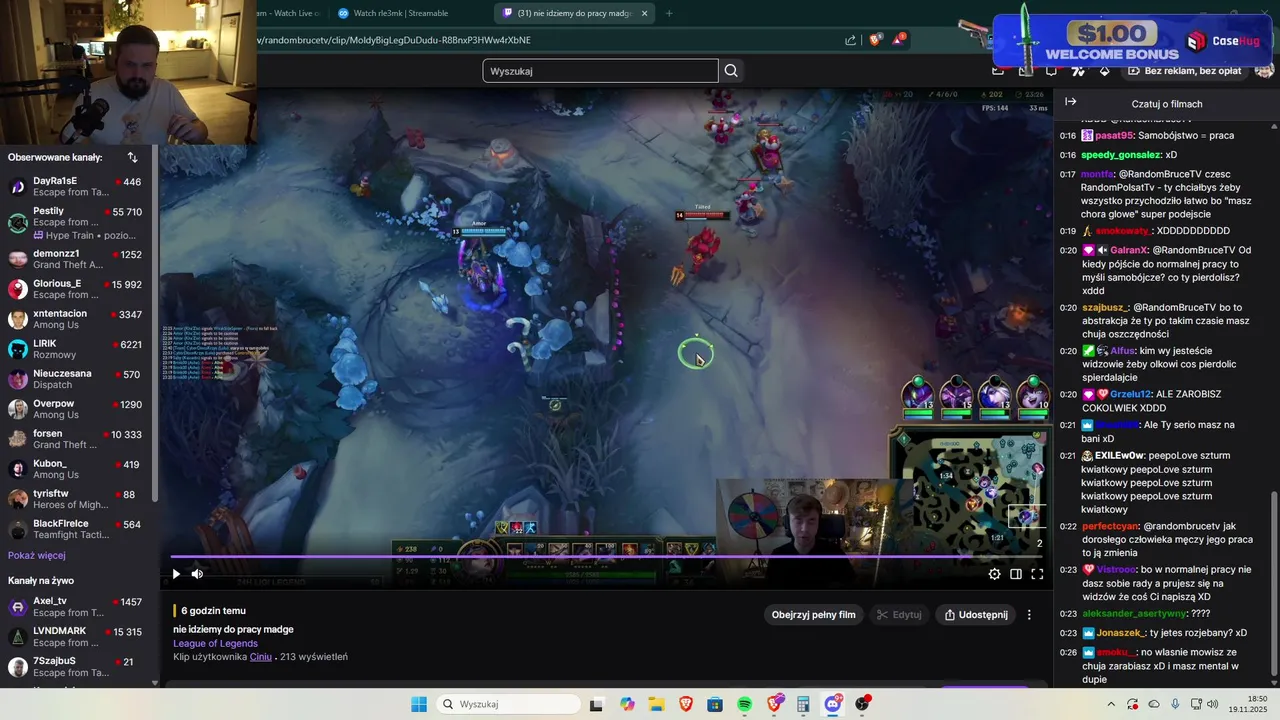Open the clip three-dot options menu
This screenshot has width=1280, height=720.
pyautogui.click(x=1029, y=615)
